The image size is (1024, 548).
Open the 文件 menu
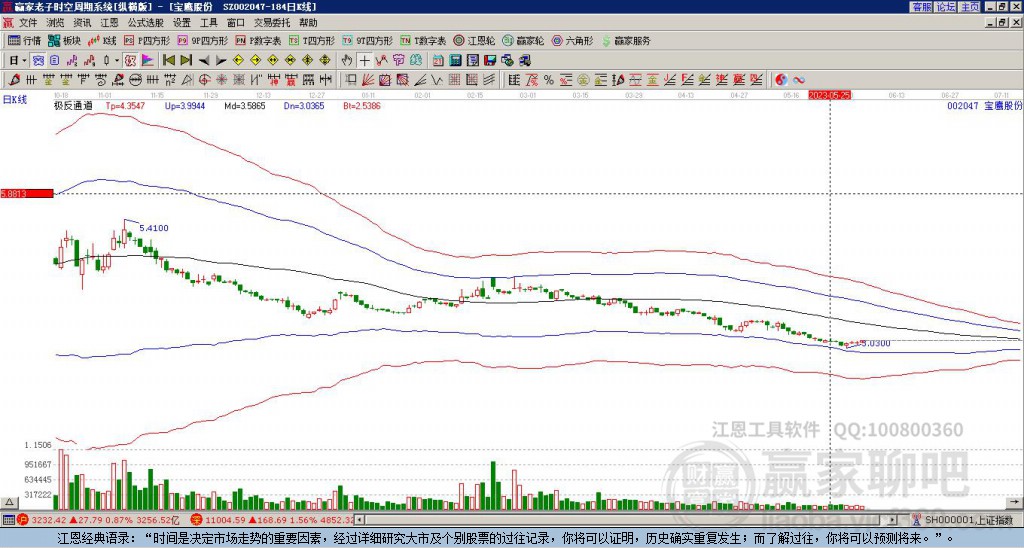pyautogui.click(x=28, y=23)
